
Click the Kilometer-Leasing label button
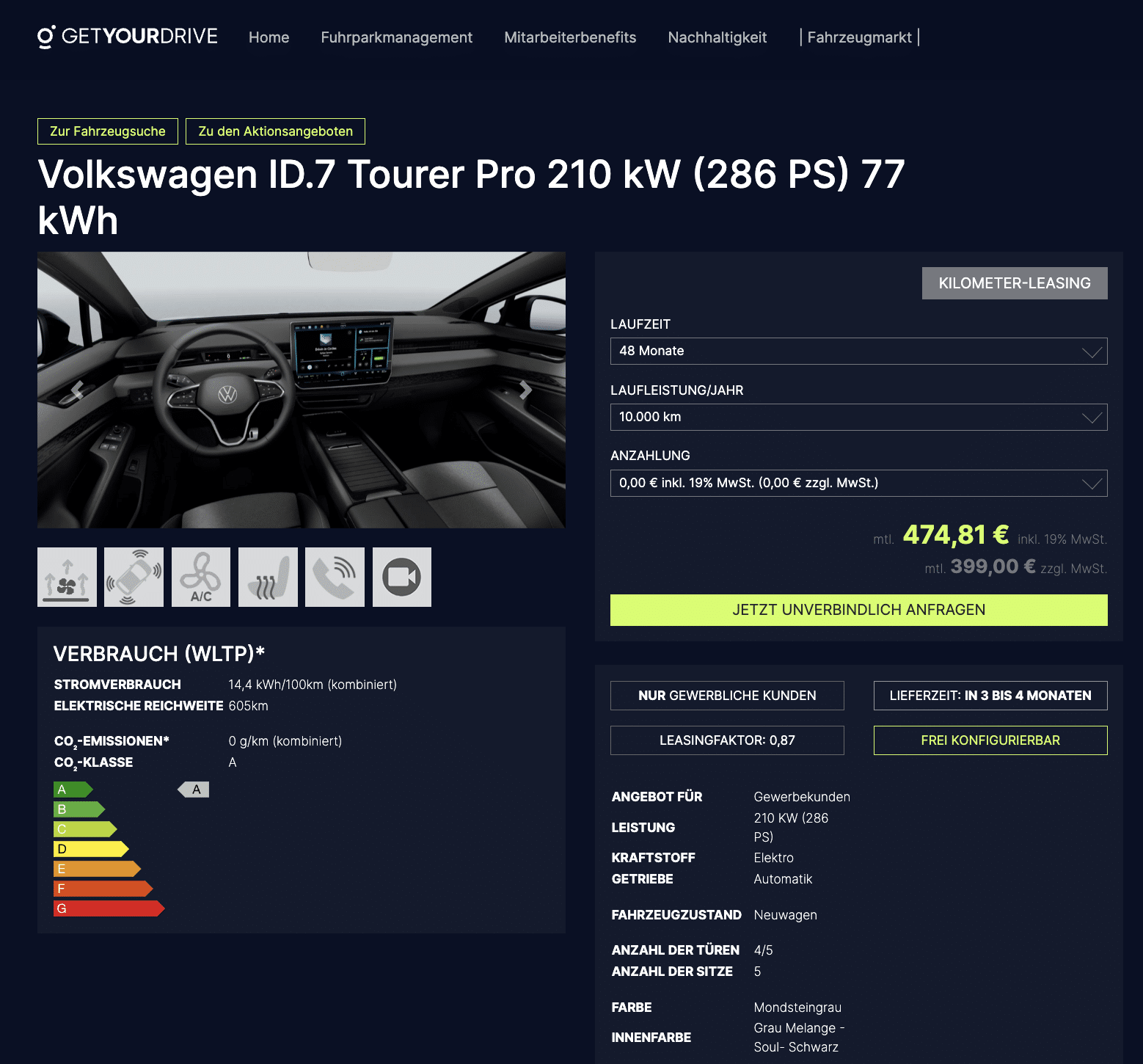pos(1015,283)
